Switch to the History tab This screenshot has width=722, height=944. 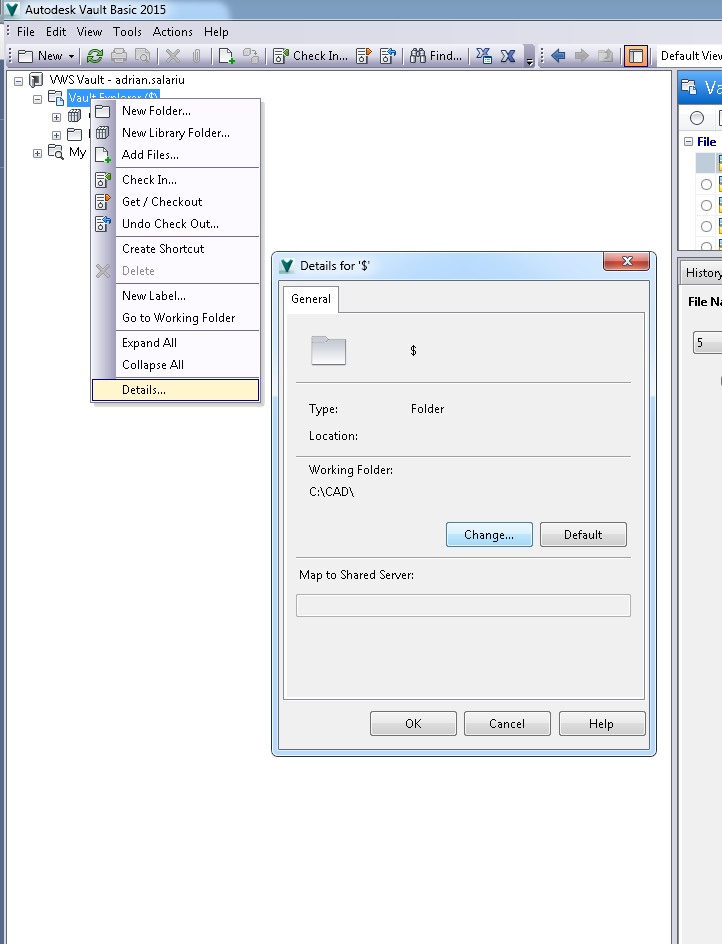point(703,273)
